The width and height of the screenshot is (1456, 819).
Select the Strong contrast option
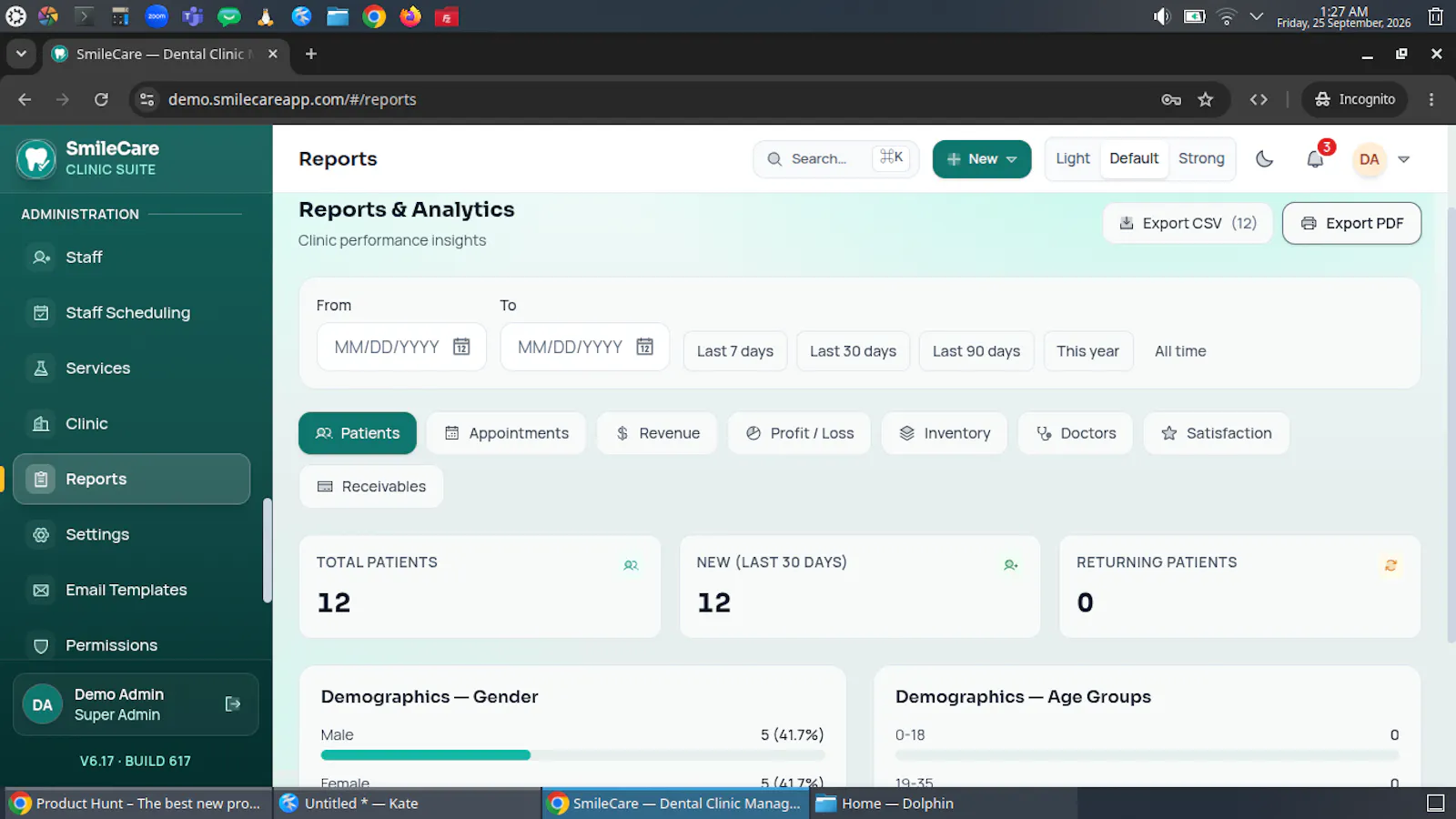coord(1201,158)
